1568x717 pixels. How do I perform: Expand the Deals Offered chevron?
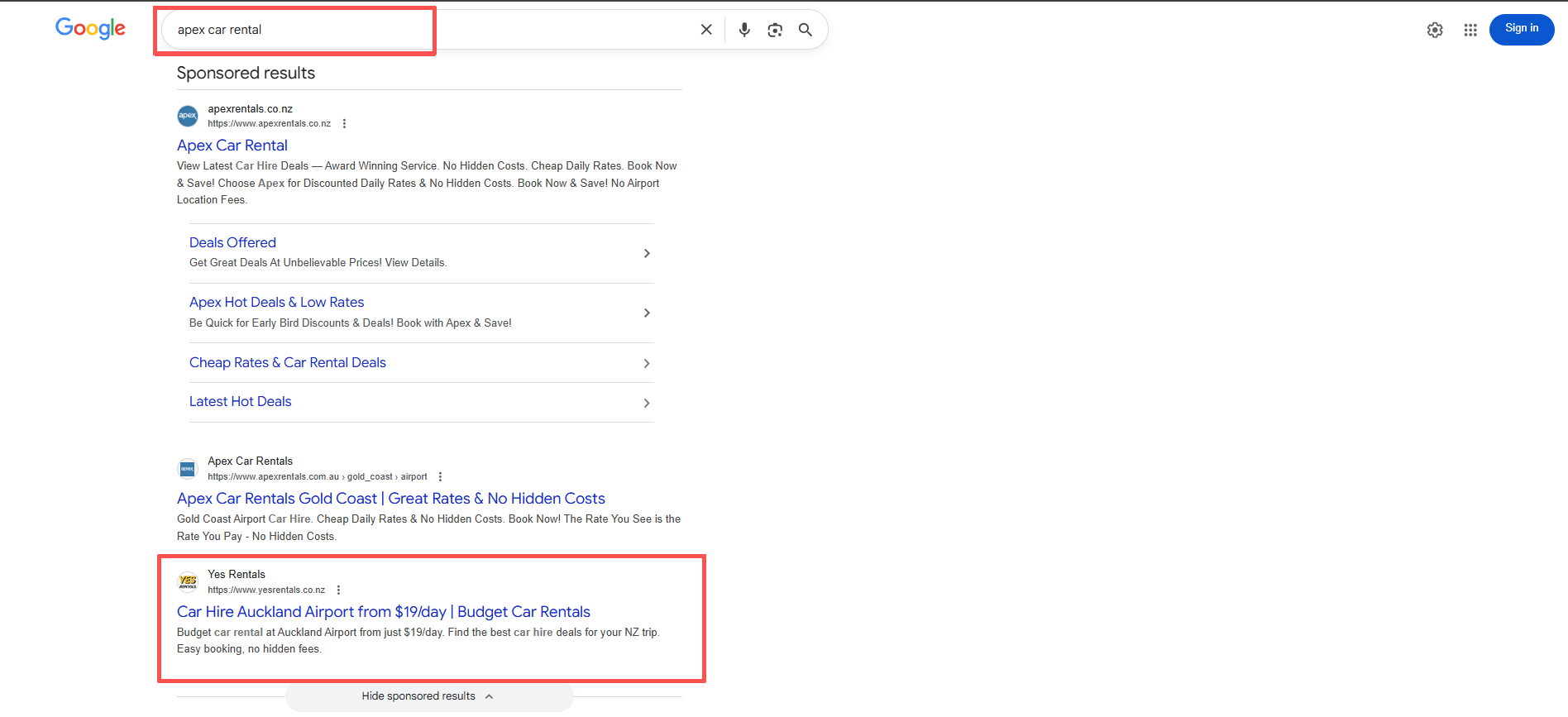click(647, 253)
